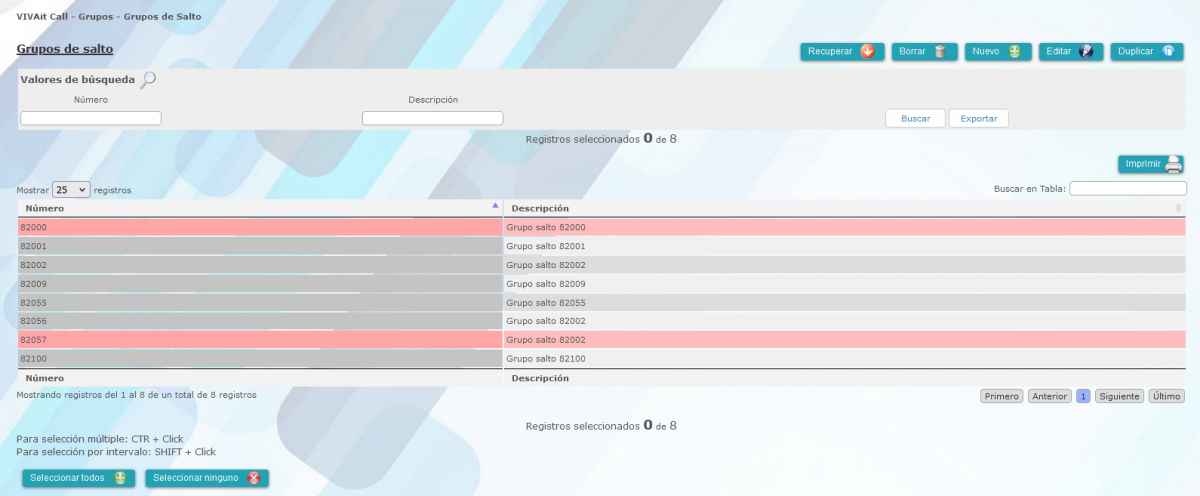Screen dimensions: 1200x496
Task: Go to Siguiente page
Action: [1119, 396]
